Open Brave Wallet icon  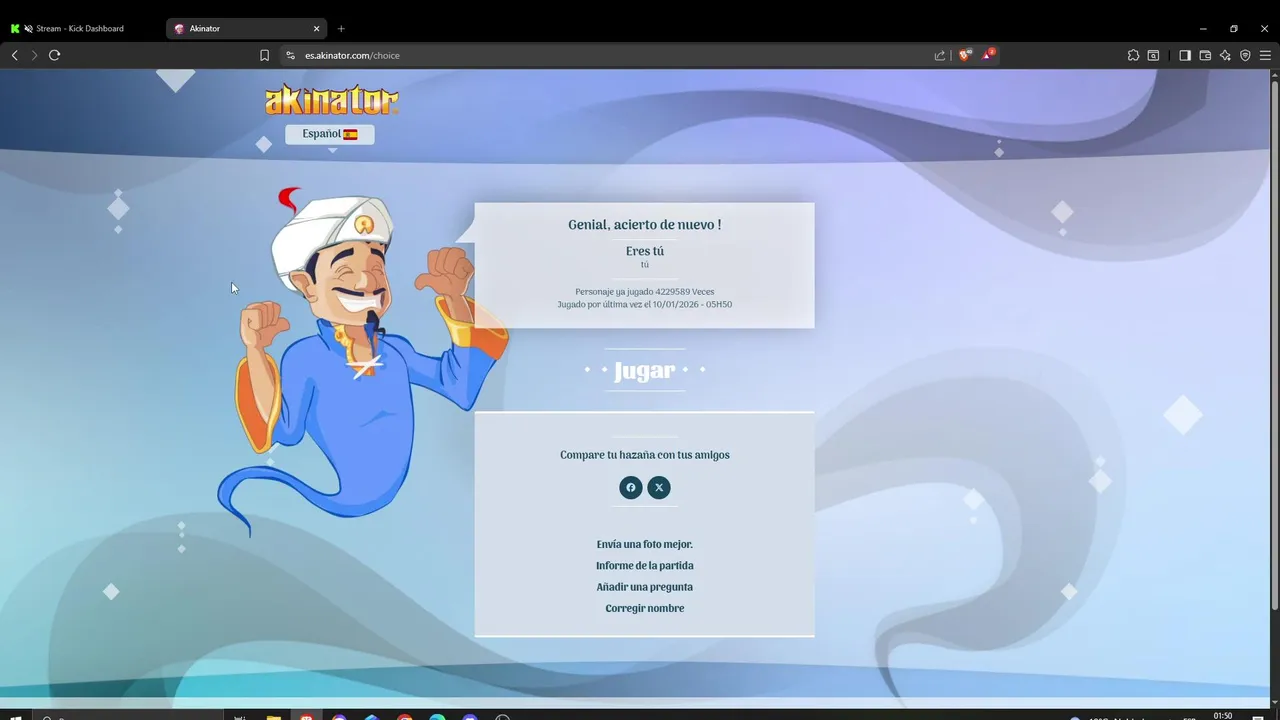[1205, 55]
